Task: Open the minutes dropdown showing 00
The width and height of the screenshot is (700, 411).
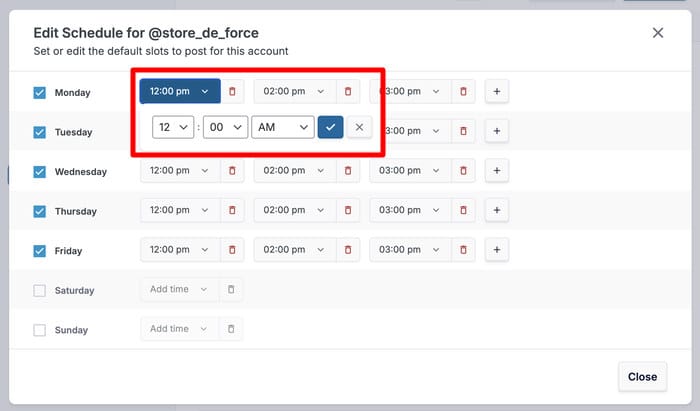Action: pyautogui.click(x=224, y=127)
